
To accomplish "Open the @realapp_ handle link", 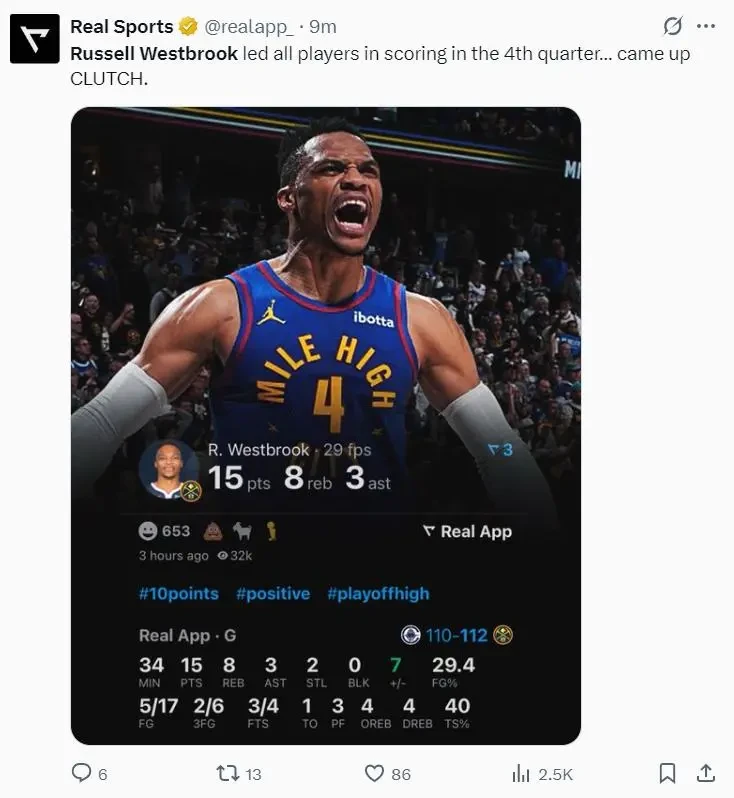I will tap(248, 26).
